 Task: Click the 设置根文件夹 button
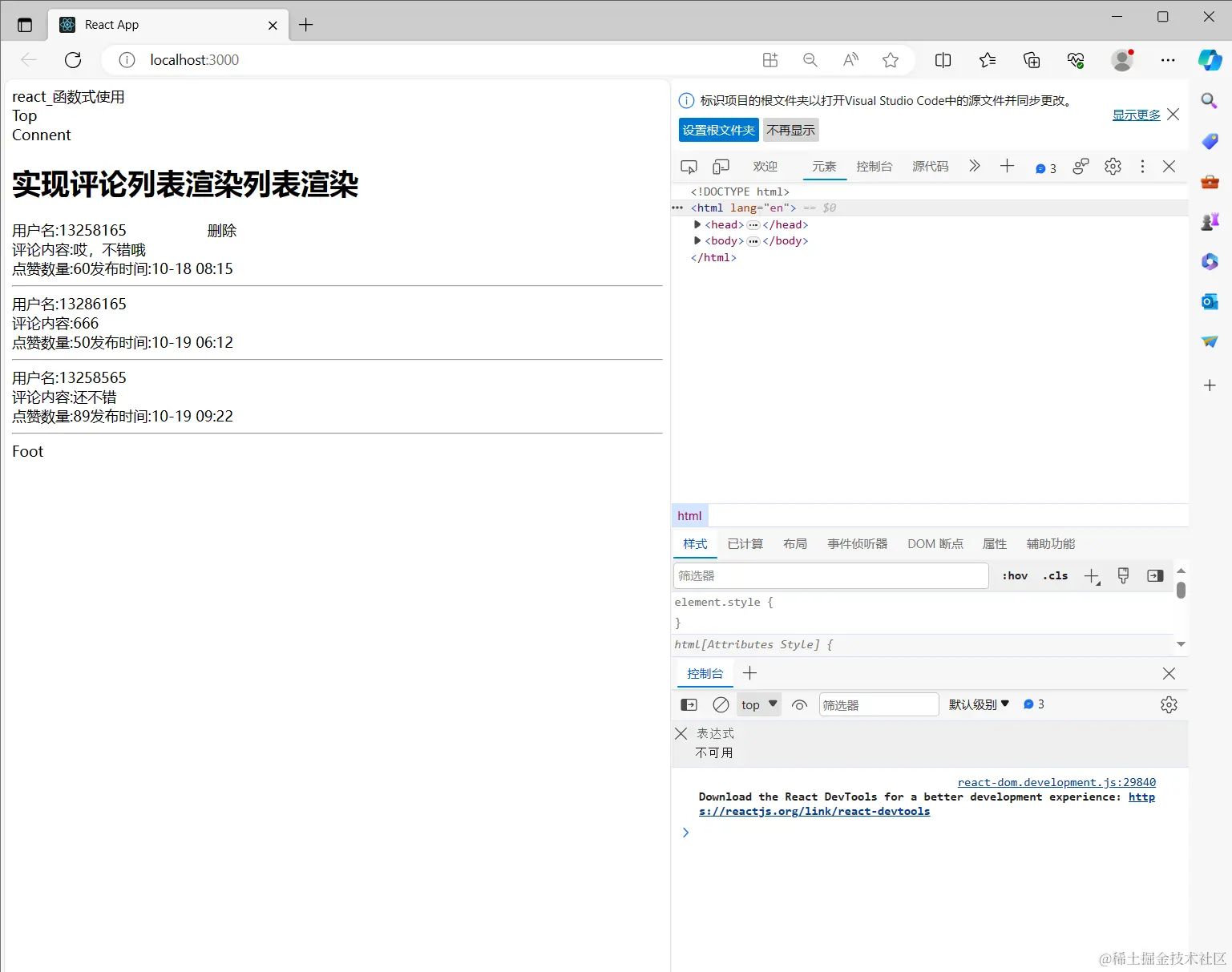tap(719, 130)
